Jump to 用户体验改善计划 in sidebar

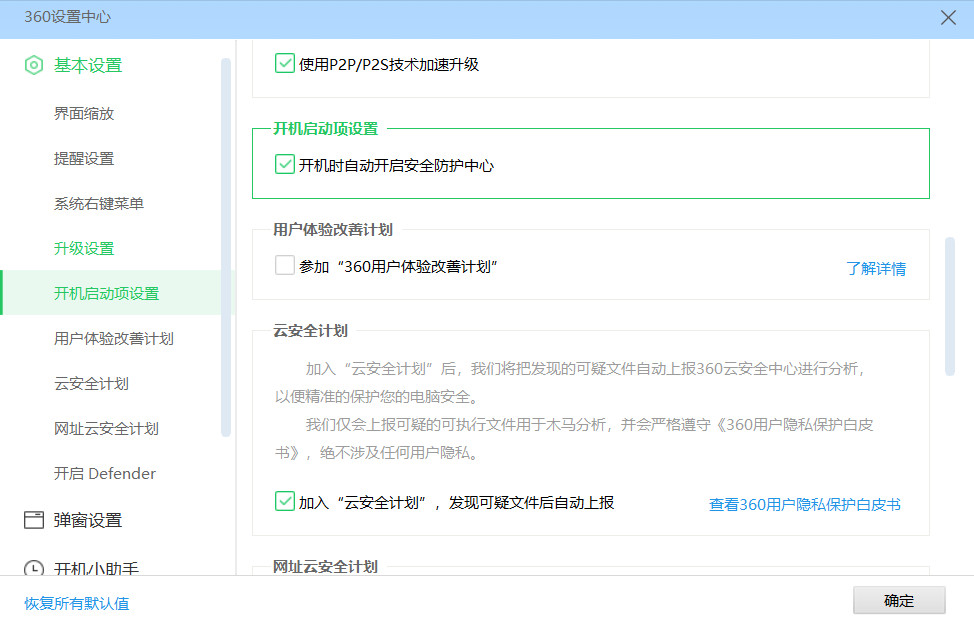(x=114, y=338)
